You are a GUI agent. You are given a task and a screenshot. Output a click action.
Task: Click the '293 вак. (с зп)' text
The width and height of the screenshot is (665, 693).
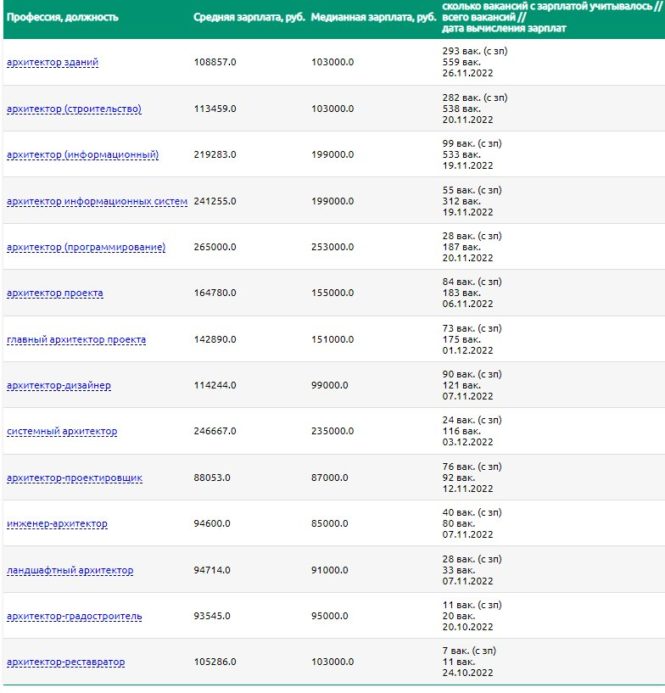point(475,51)
